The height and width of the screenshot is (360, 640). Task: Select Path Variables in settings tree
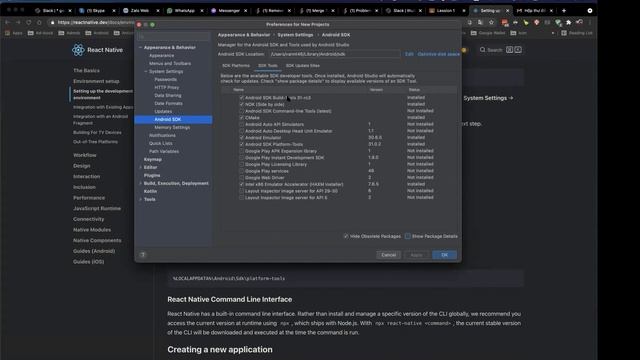click(x=164, y=151)
